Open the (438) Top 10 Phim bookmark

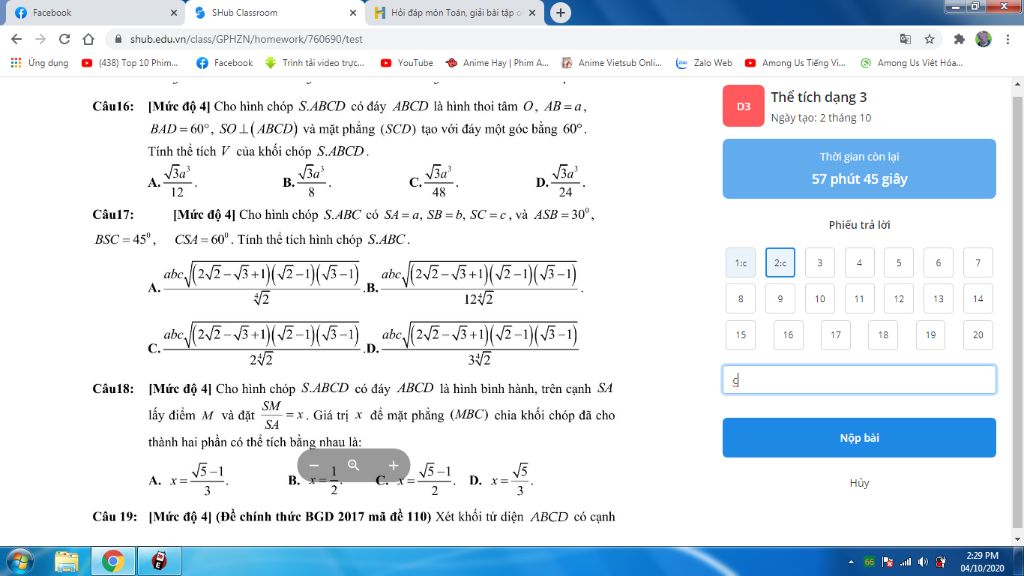click(130, 63)
